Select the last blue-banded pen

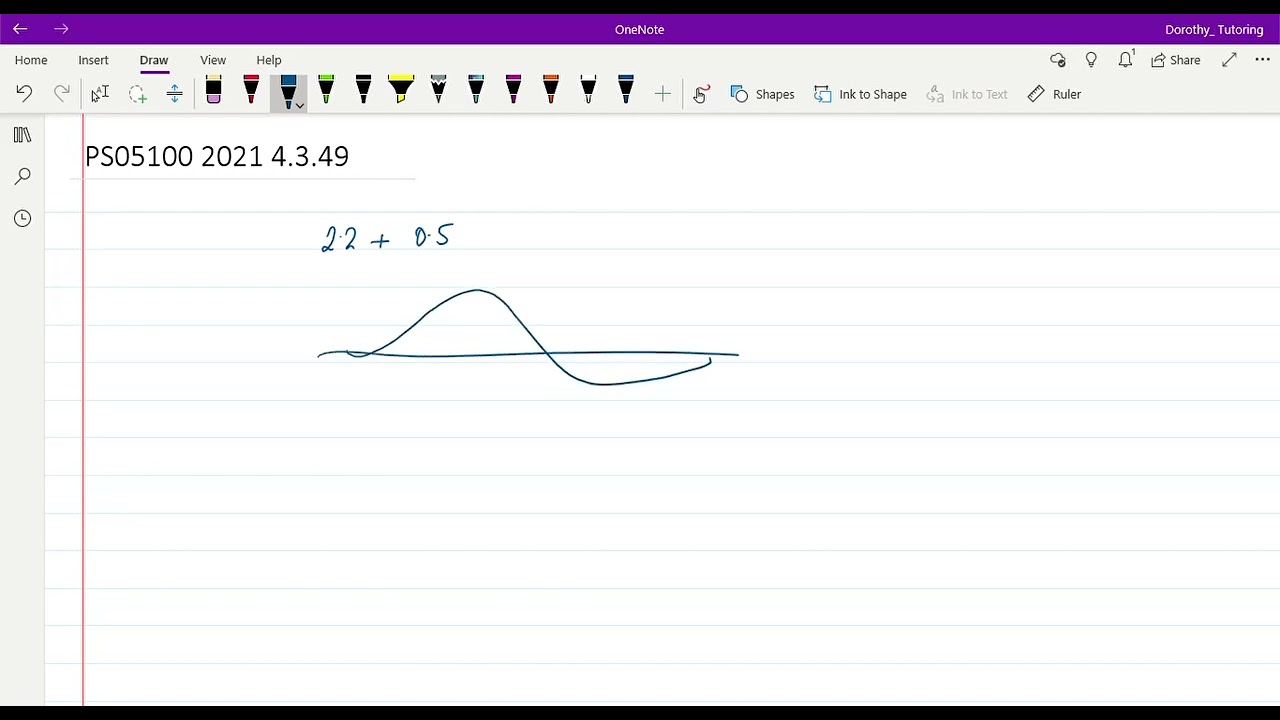(x=626, y=91)
